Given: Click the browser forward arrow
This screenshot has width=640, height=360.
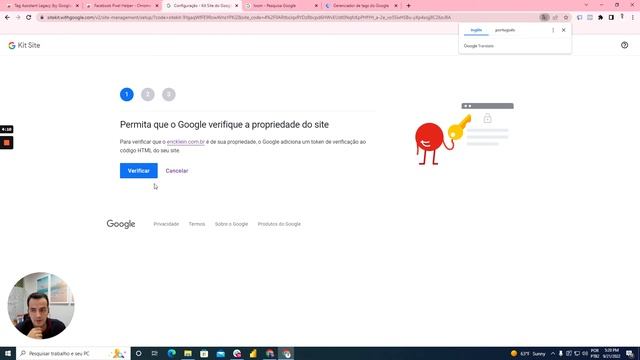Looking at the screenshot, I should [x=18, y=18].
